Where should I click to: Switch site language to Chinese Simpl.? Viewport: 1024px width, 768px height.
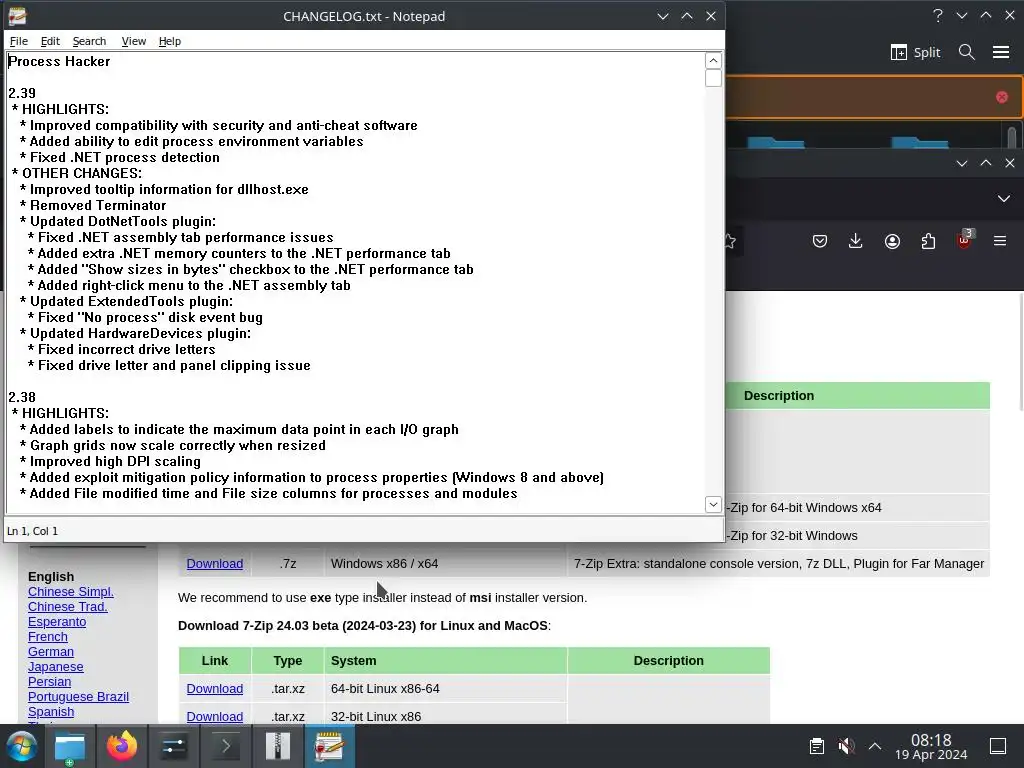click(x=71, y=592)
